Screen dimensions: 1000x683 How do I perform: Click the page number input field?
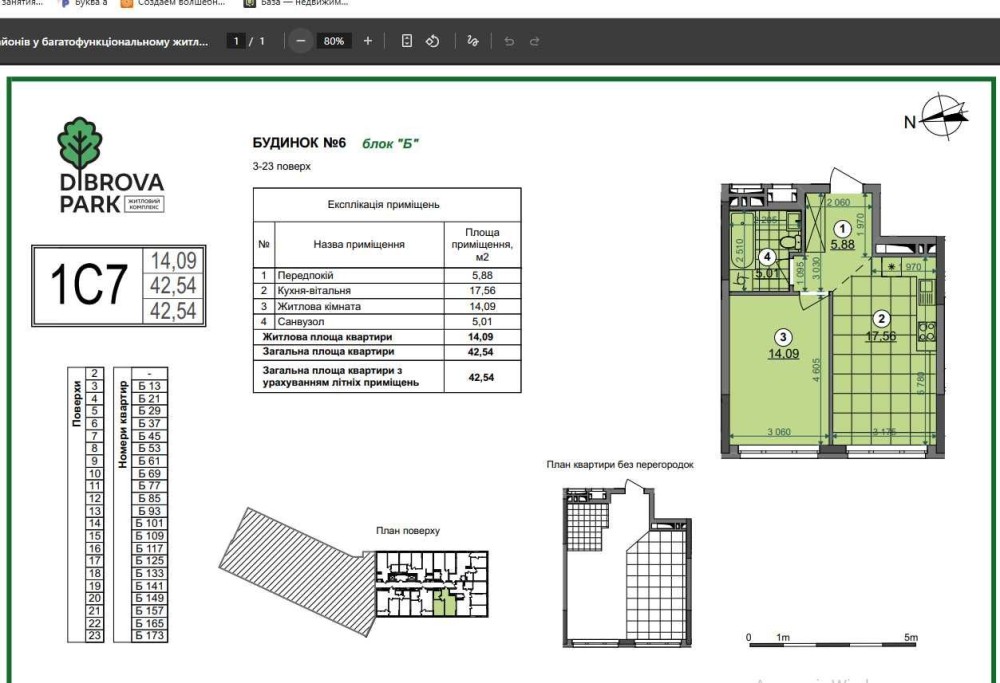click(x=236, y=41)
